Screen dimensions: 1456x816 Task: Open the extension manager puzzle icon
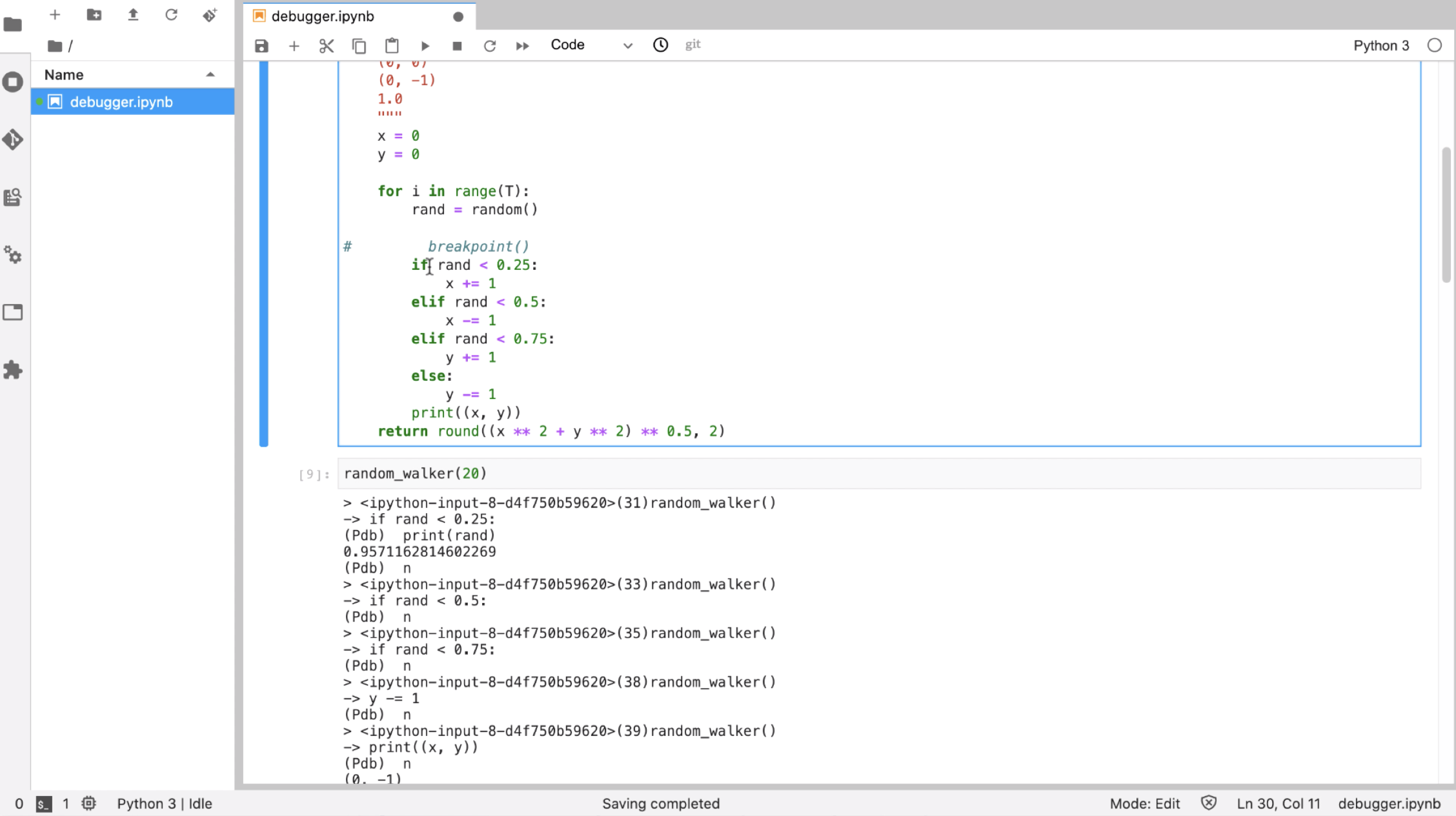pyautogui.click(x=13, y=370)
